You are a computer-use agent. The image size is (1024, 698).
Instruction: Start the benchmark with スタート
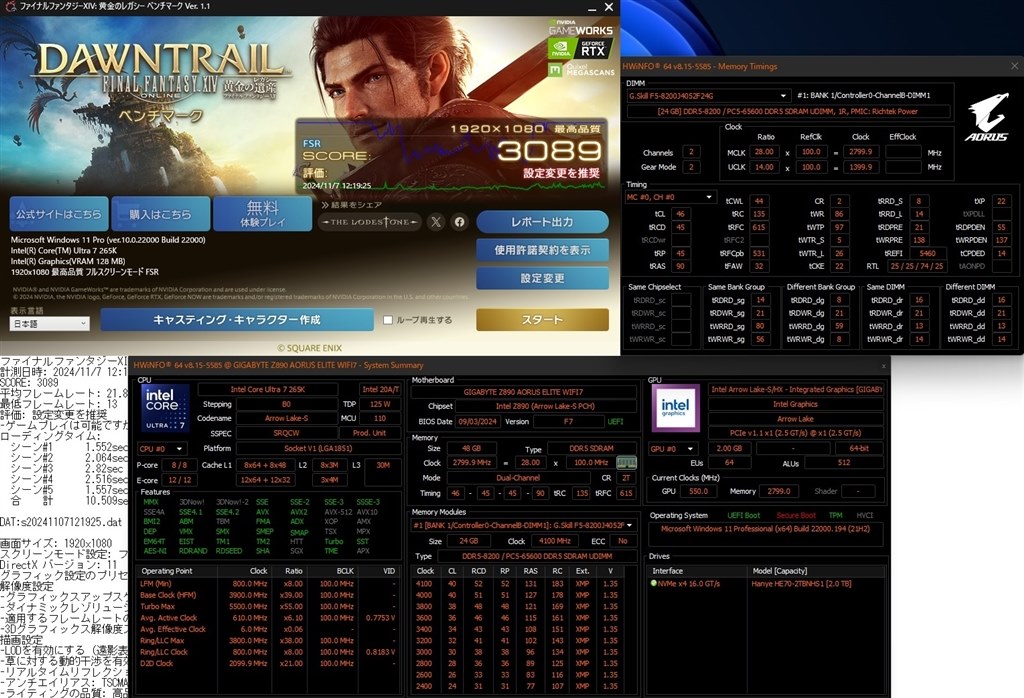[542, 320]
